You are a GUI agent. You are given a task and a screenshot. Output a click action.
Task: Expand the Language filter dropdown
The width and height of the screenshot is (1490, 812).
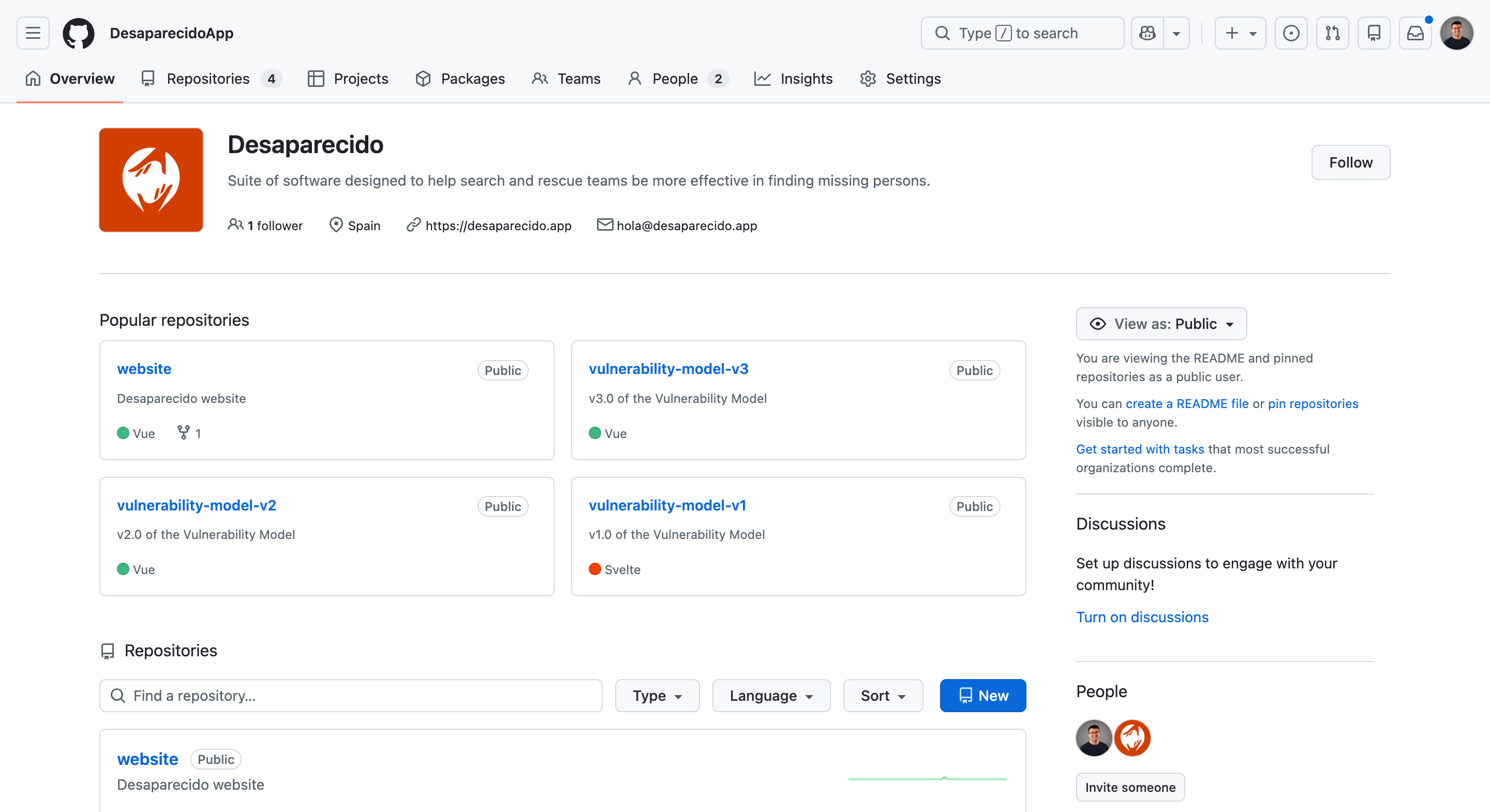771,696
